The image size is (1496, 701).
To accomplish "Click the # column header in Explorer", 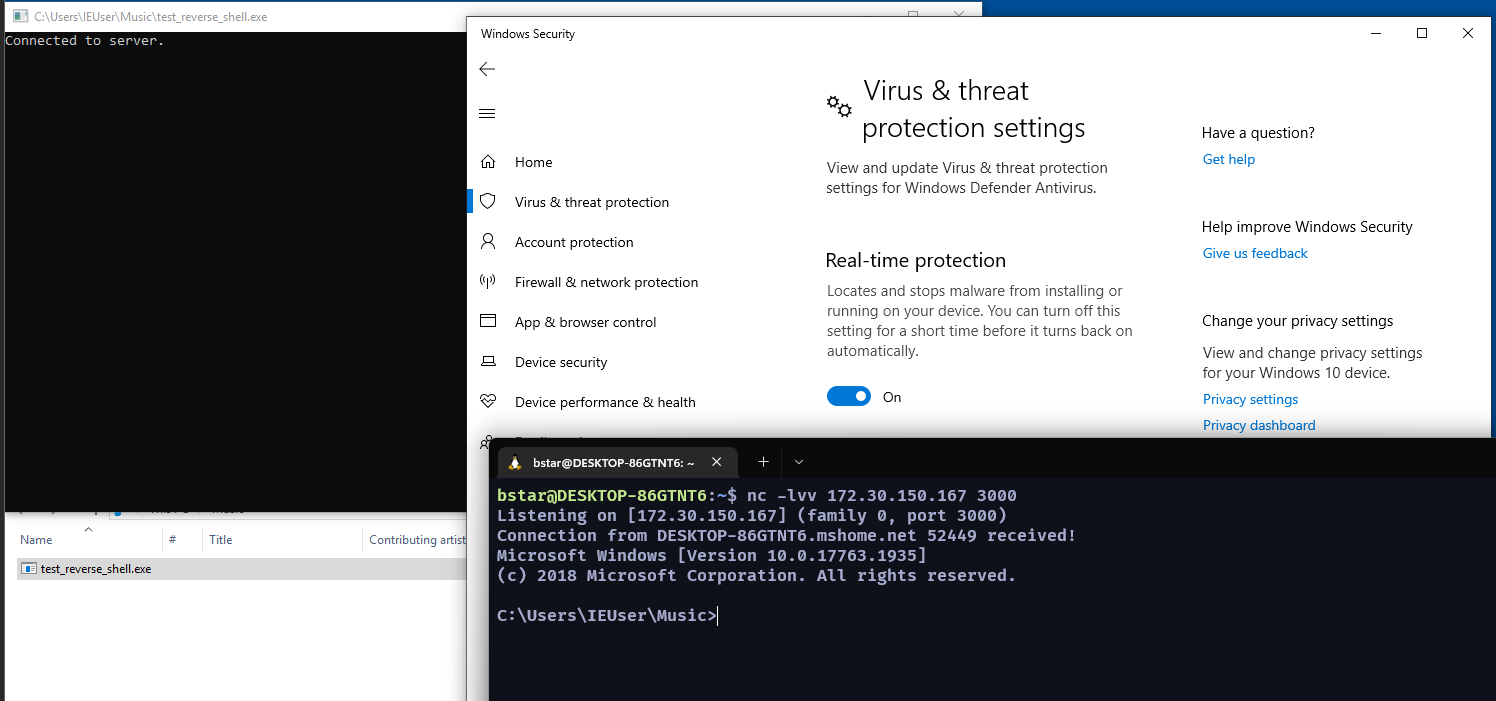I will click(x=173, y=539).
